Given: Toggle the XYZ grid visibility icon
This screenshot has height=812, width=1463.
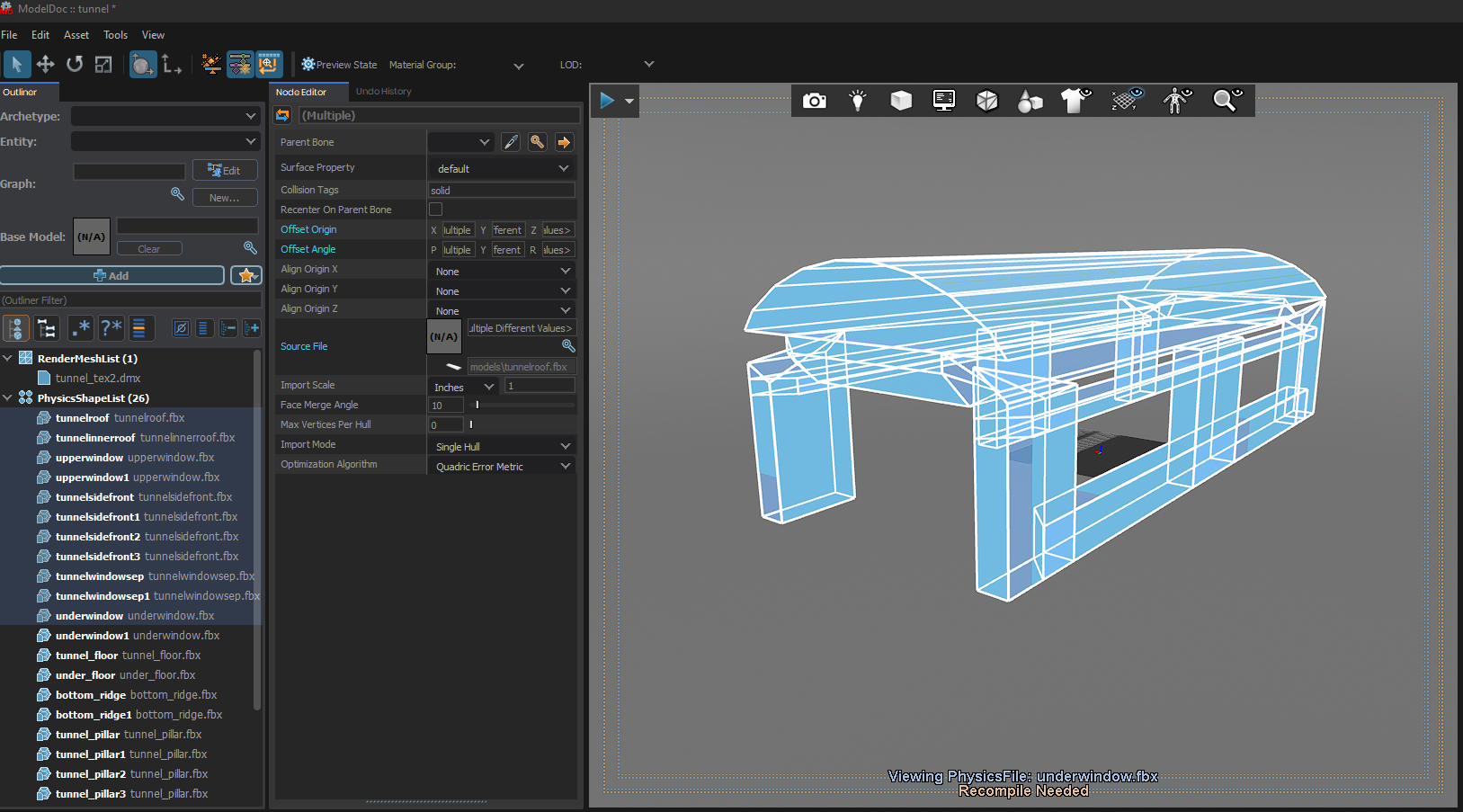Looking at the screenshot, I should [1127, 101].
